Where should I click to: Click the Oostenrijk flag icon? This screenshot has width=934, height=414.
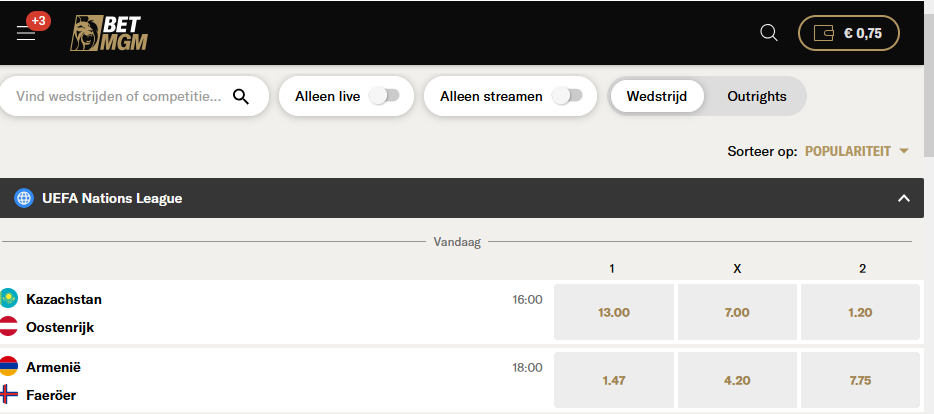(x=8, y=327)
